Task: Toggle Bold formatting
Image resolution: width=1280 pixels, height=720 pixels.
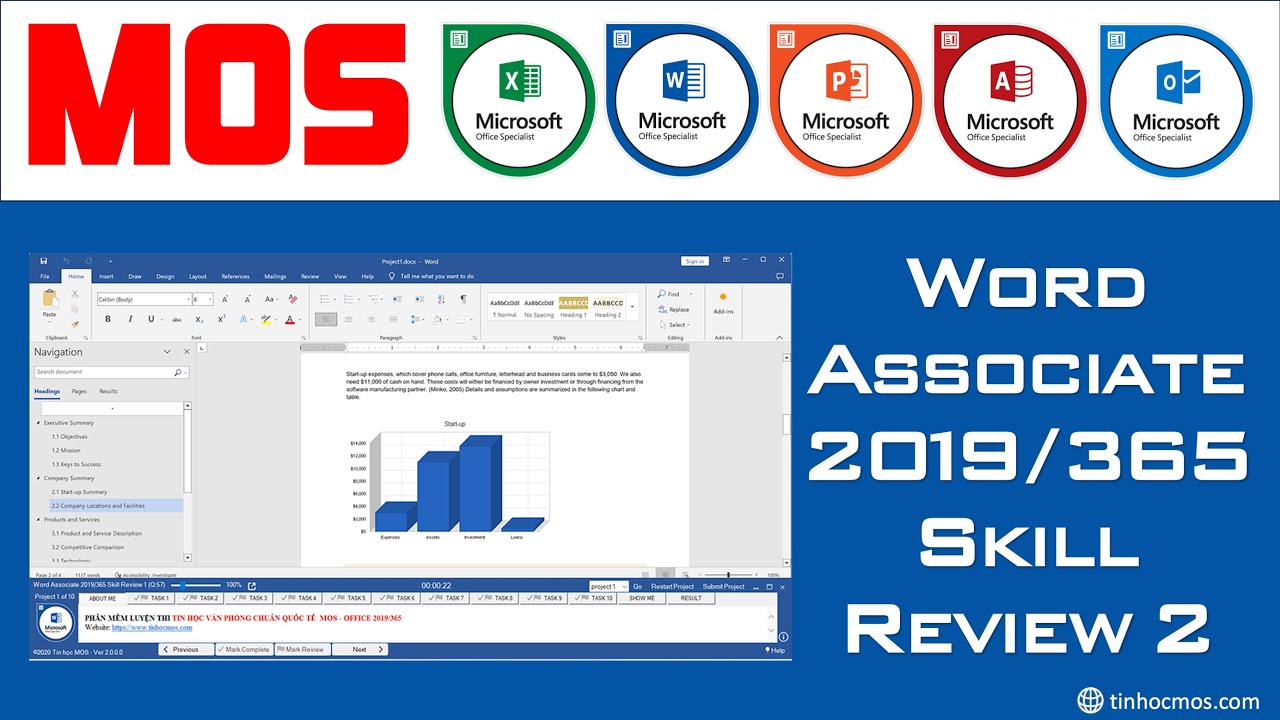Action: (106, 319)
